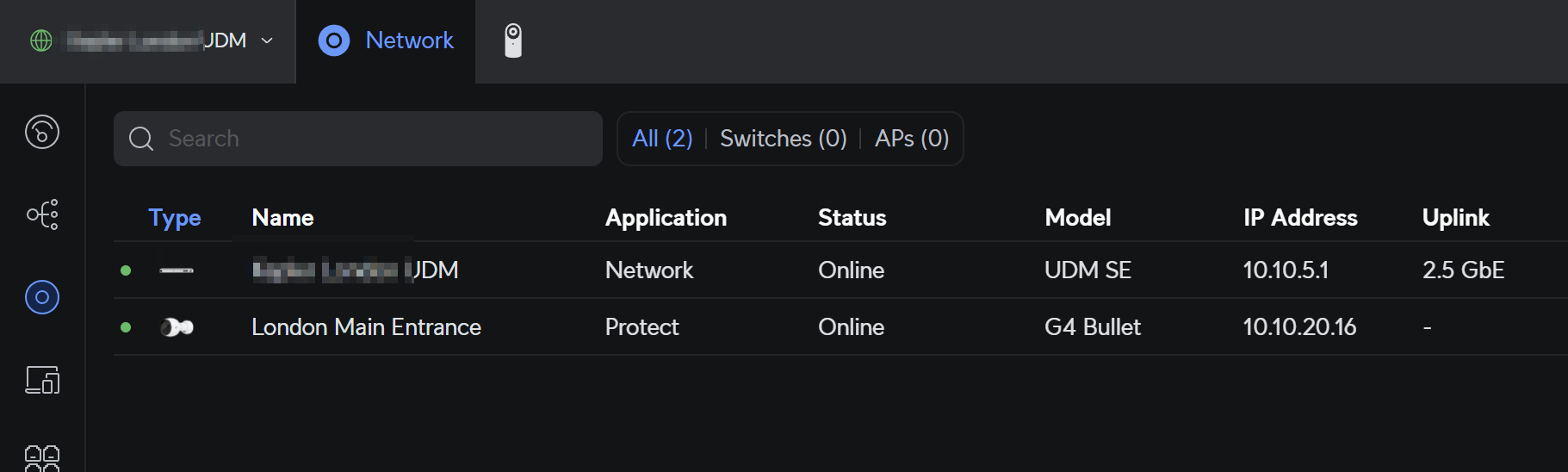Click the G4 Bullet camera icon
Image resolution: width=1568 pixels, height=472 pixels.
pyautogui.click(x=177, y=327)
